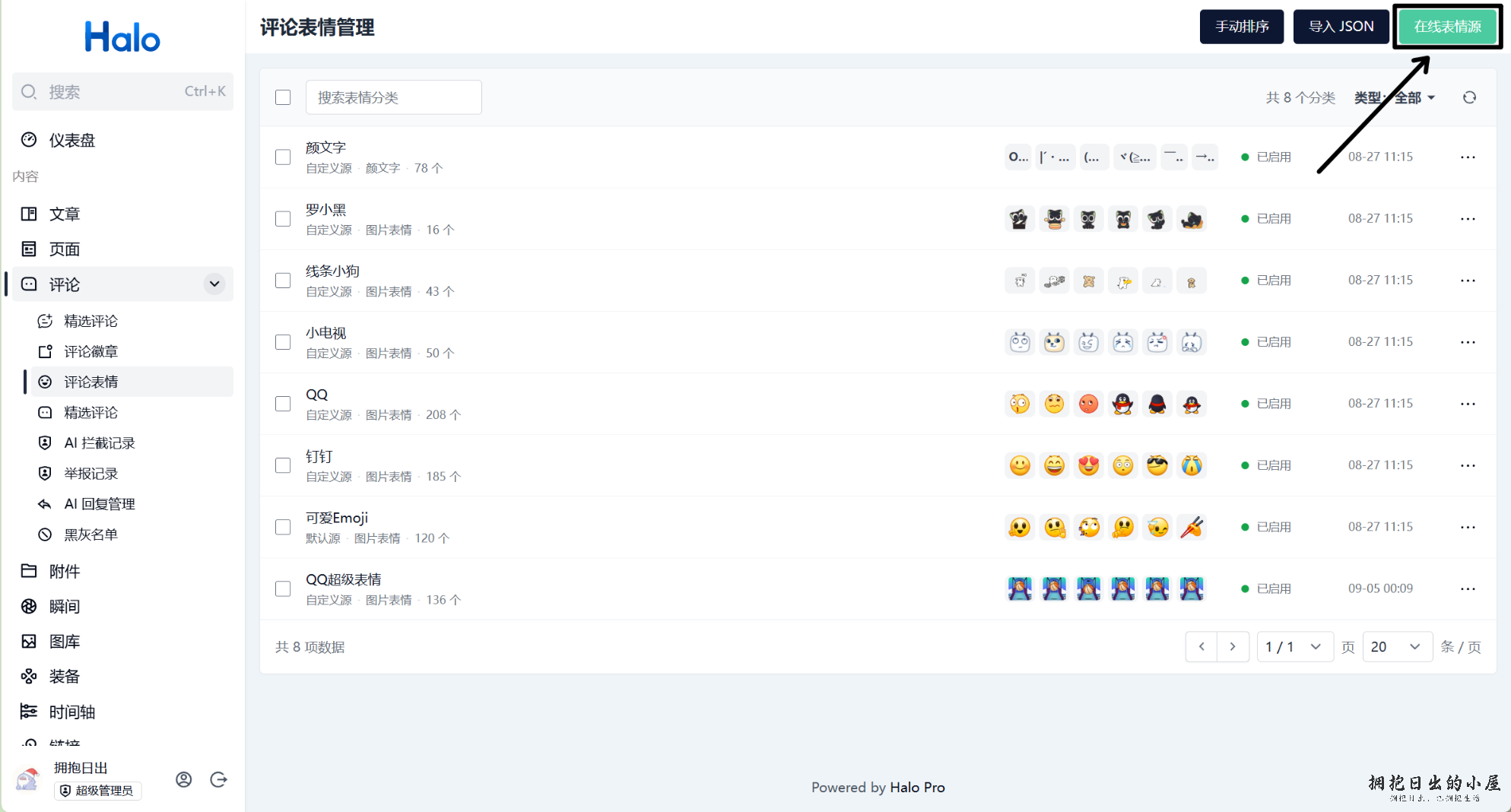
Task: Toggle the select-all checkbox in header
Action: point(283,97)
